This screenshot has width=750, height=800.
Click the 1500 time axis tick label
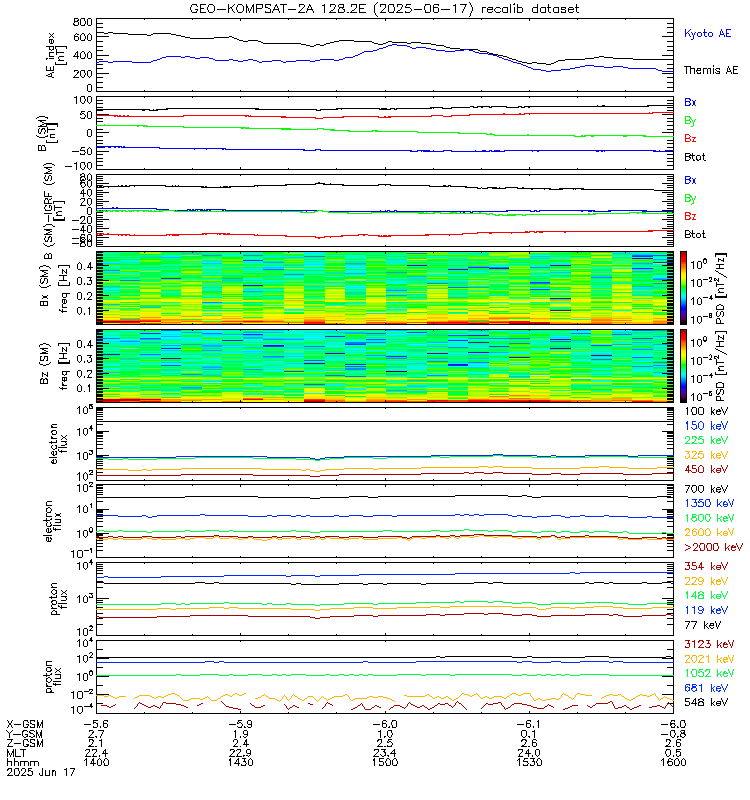[385, 762]
